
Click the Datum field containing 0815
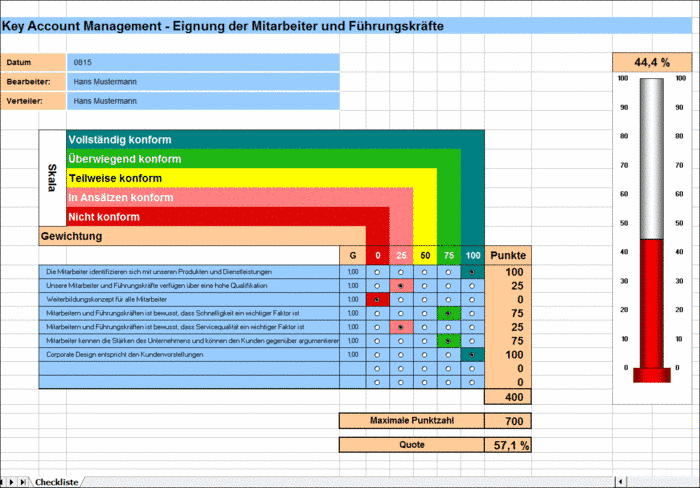tap(203, 63)
